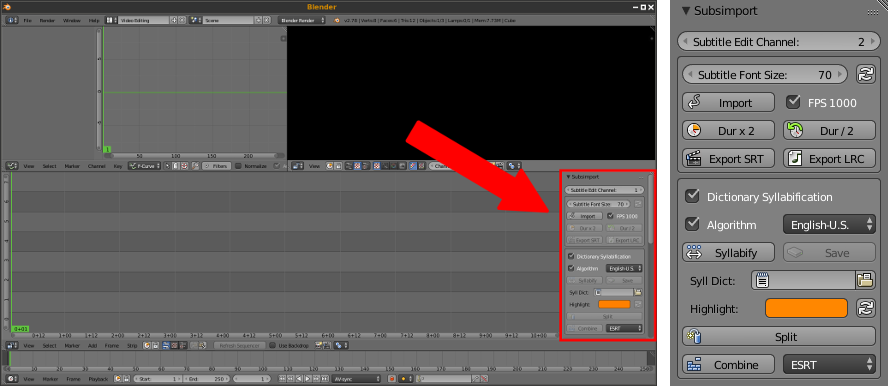Click jump to end frame button in timeline
Viewport: 888px width, 386px height.
[325, 379]
